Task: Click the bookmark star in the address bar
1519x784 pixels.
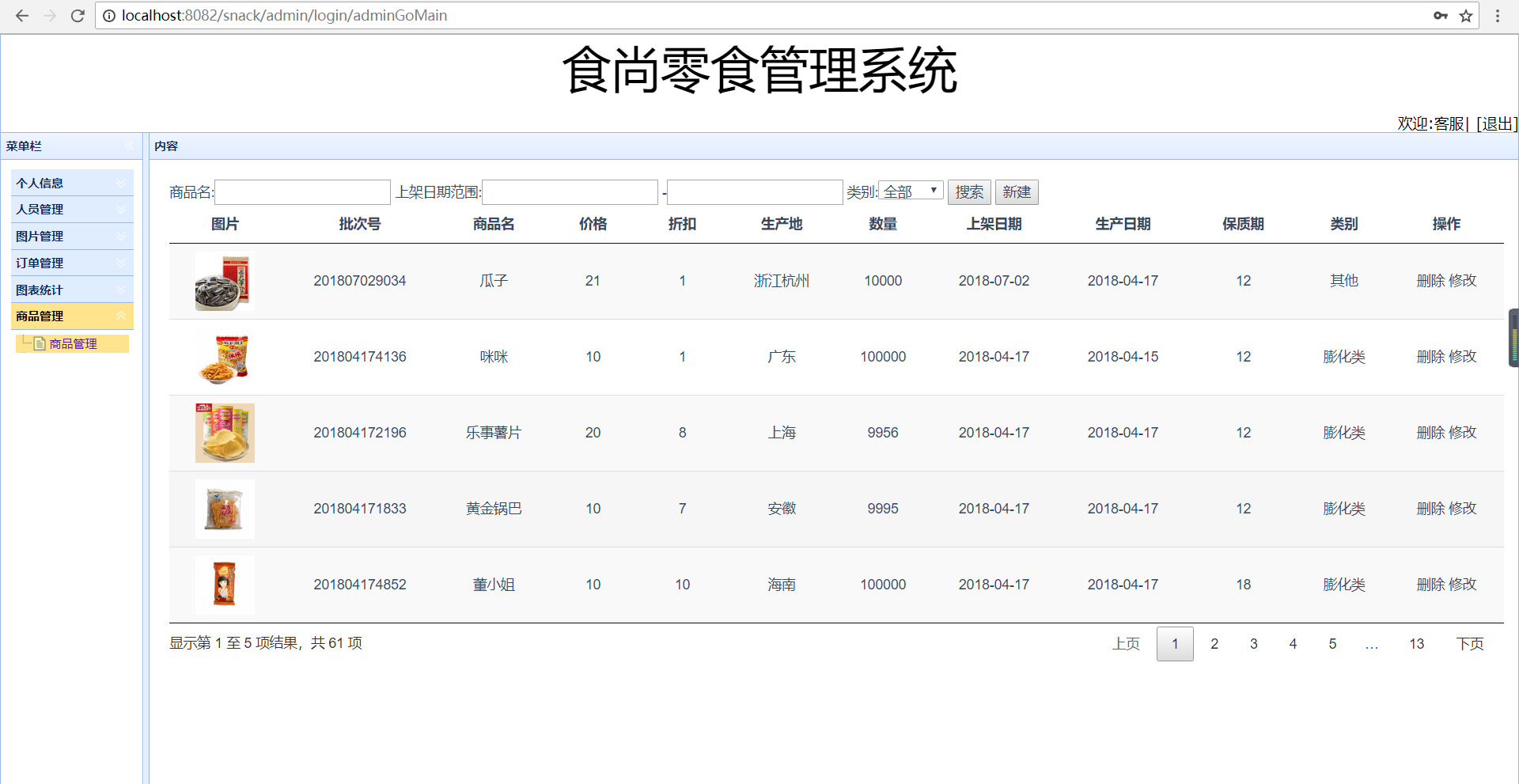Action: (1466, 15)
